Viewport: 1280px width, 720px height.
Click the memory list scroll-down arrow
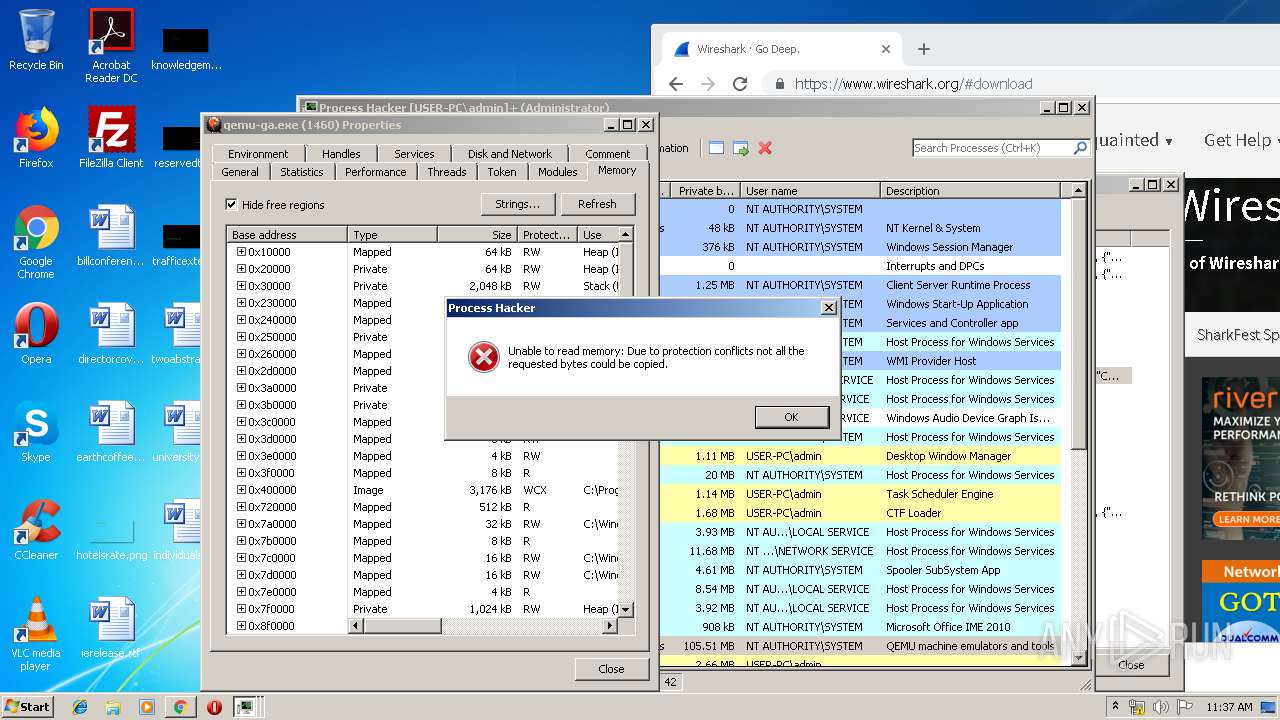coord(626,609)
